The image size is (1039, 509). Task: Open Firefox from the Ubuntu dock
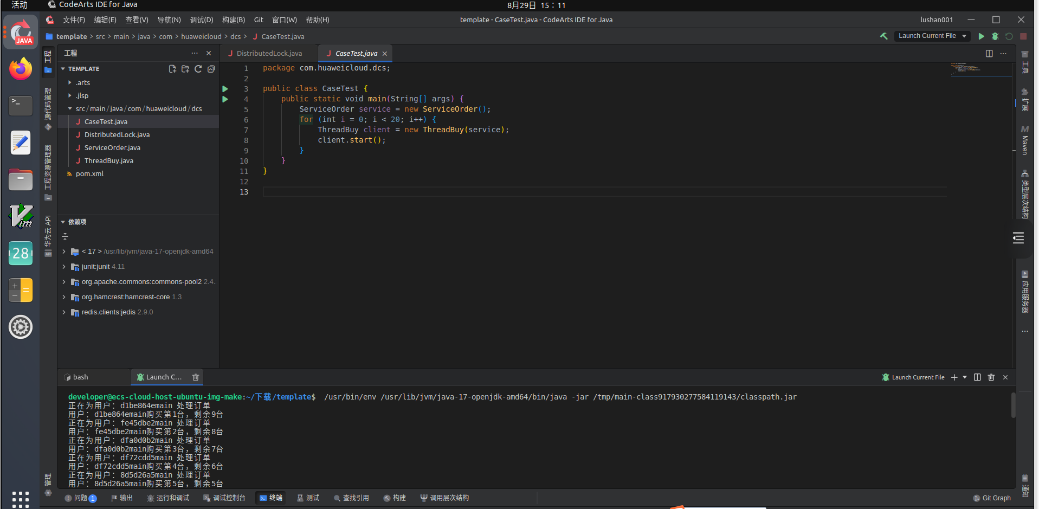(x=21, y=69)
